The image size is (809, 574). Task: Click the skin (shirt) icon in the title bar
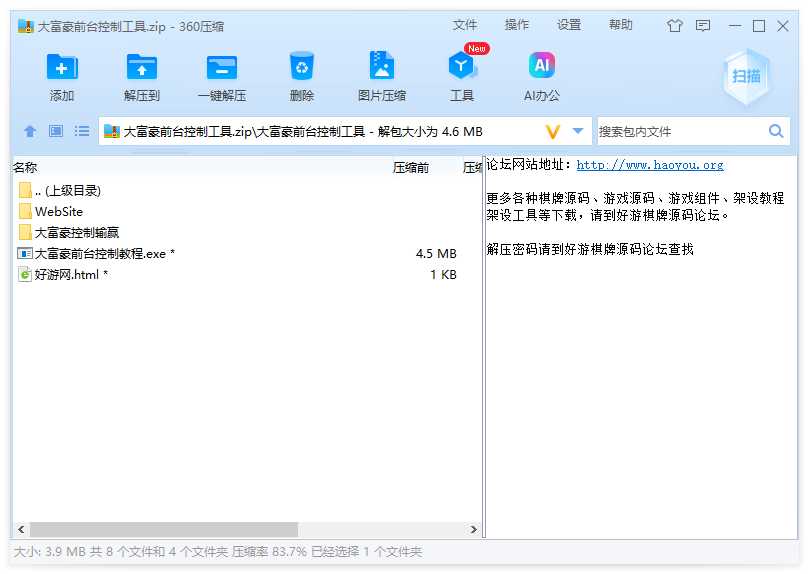tap(674, 26)
